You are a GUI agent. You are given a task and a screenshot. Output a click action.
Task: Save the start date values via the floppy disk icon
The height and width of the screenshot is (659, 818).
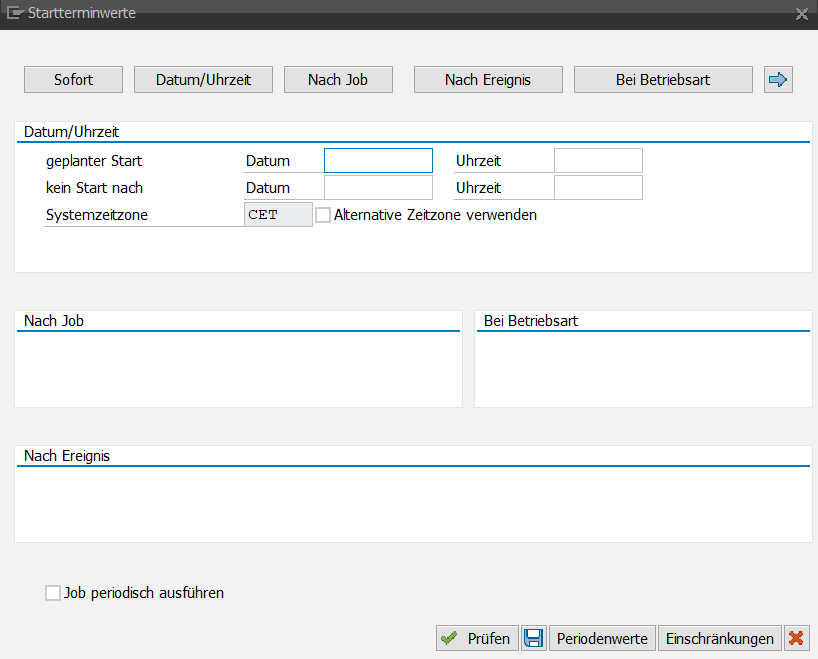pos(534,638)
